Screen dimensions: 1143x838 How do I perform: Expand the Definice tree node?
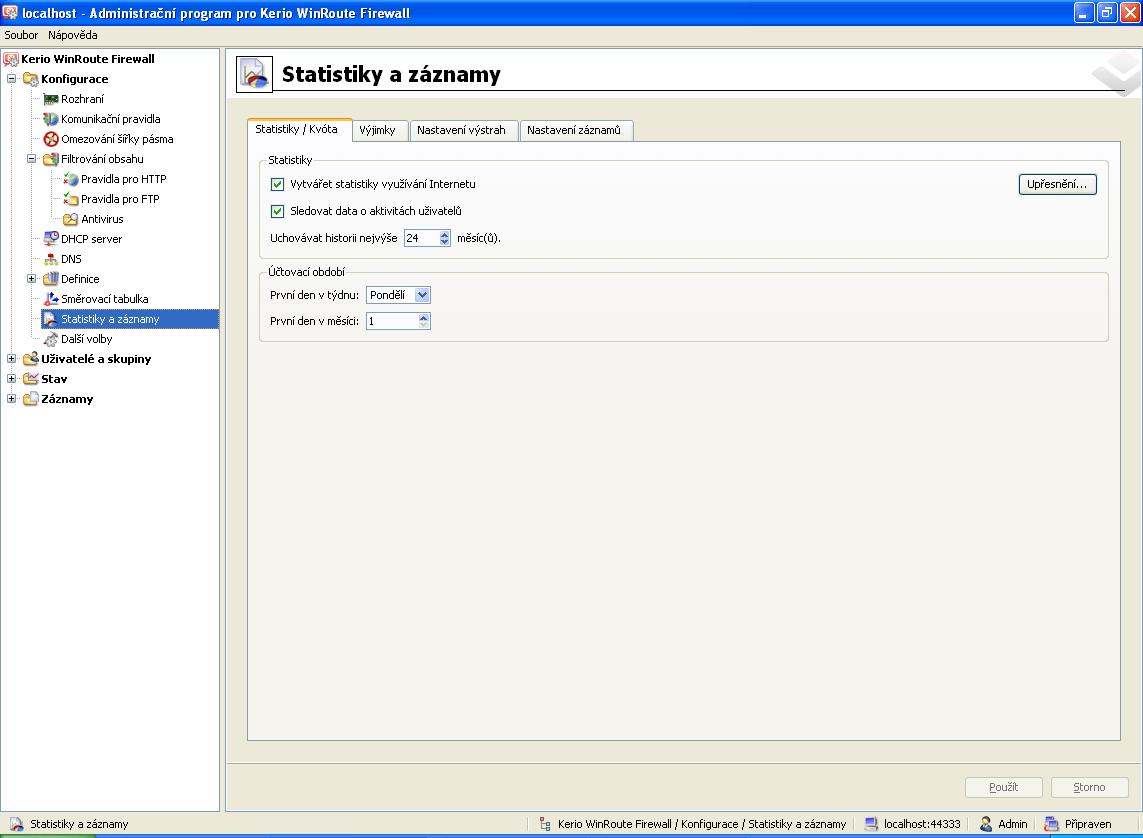(x=31, y=279)
